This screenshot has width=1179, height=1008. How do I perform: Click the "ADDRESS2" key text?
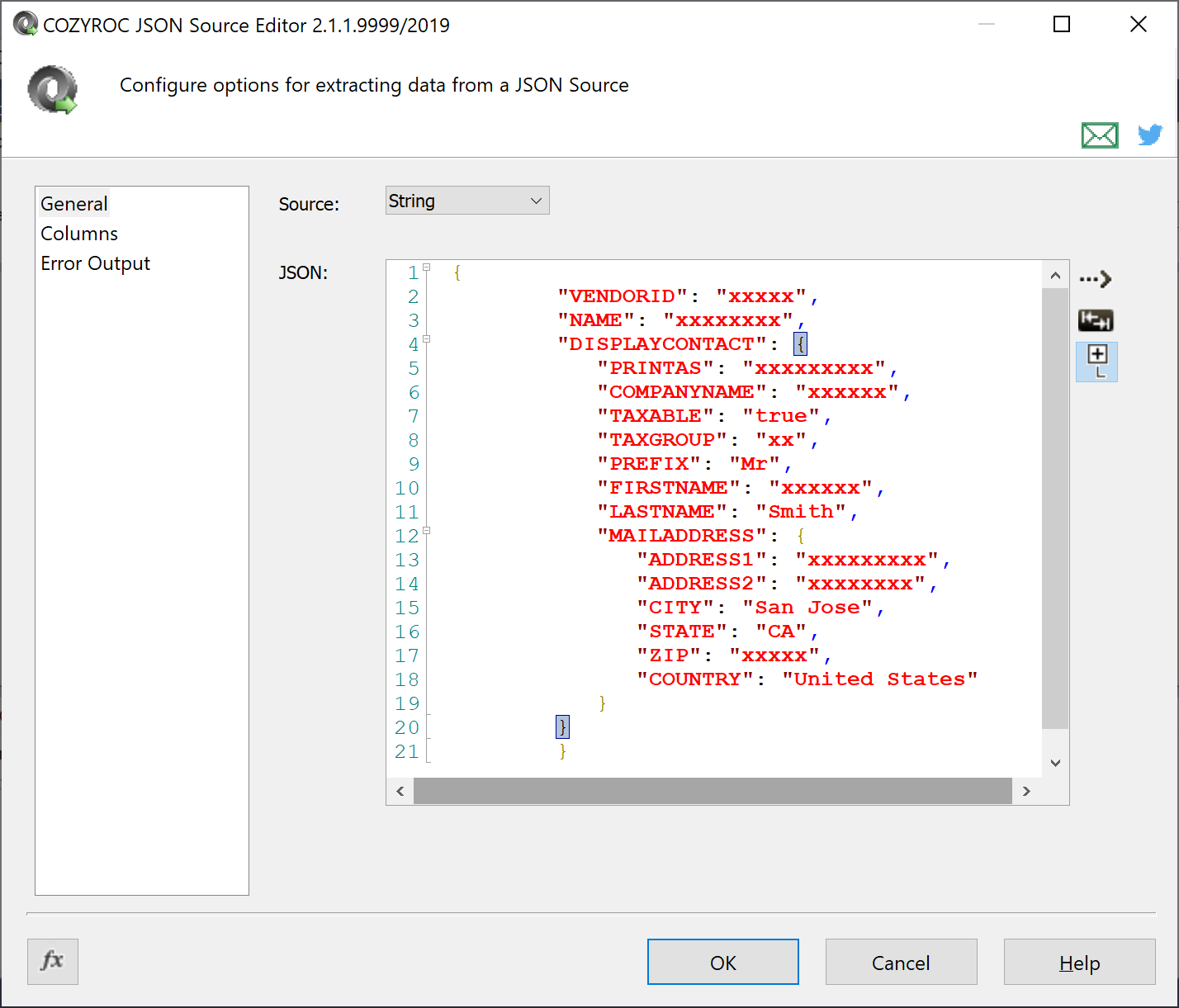pos(702,584)
